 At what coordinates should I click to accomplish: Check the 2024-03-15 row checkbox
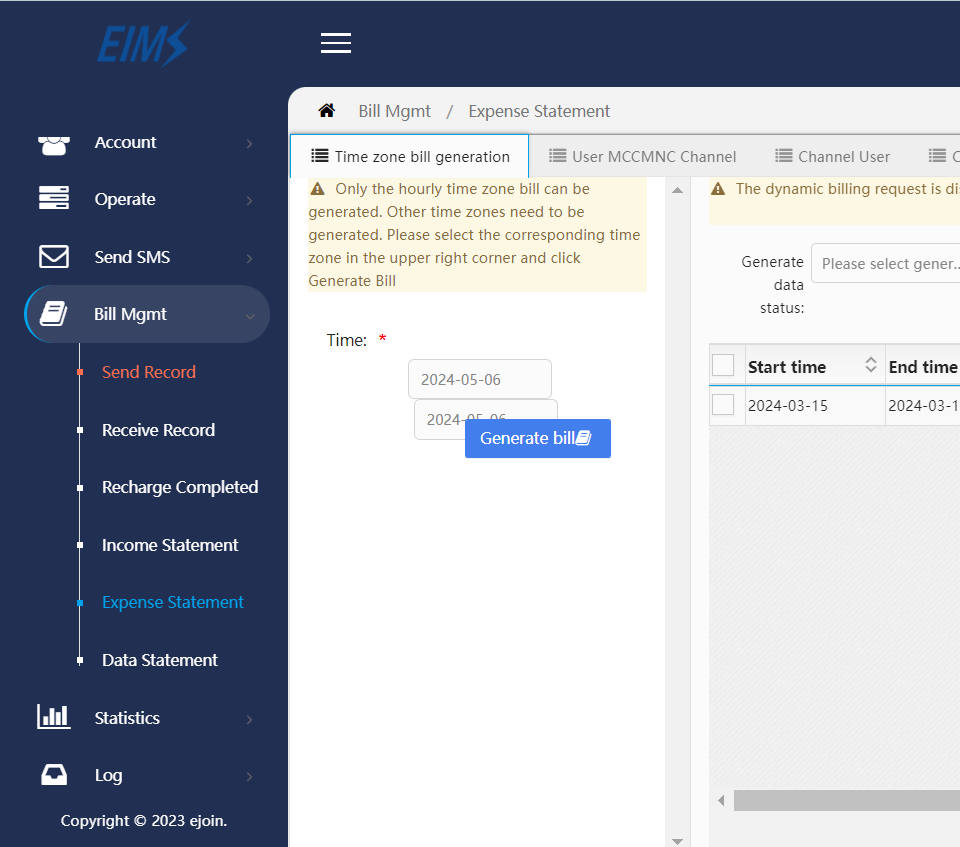[x=723, y=405]
